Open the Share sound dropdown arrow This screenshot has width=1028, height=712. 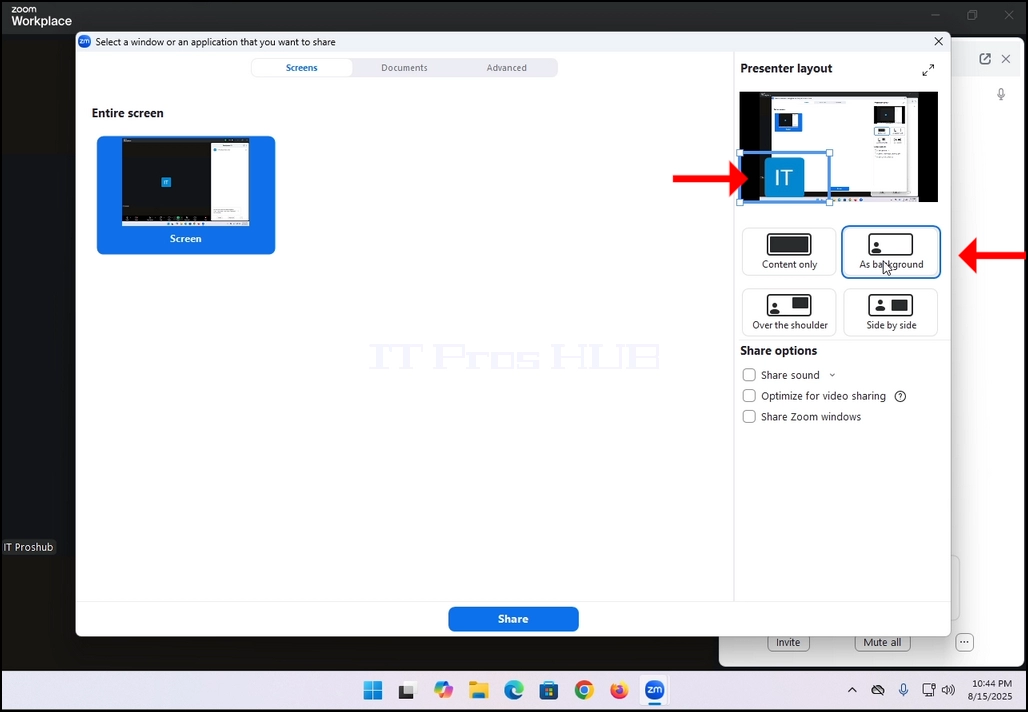(832, 375)
